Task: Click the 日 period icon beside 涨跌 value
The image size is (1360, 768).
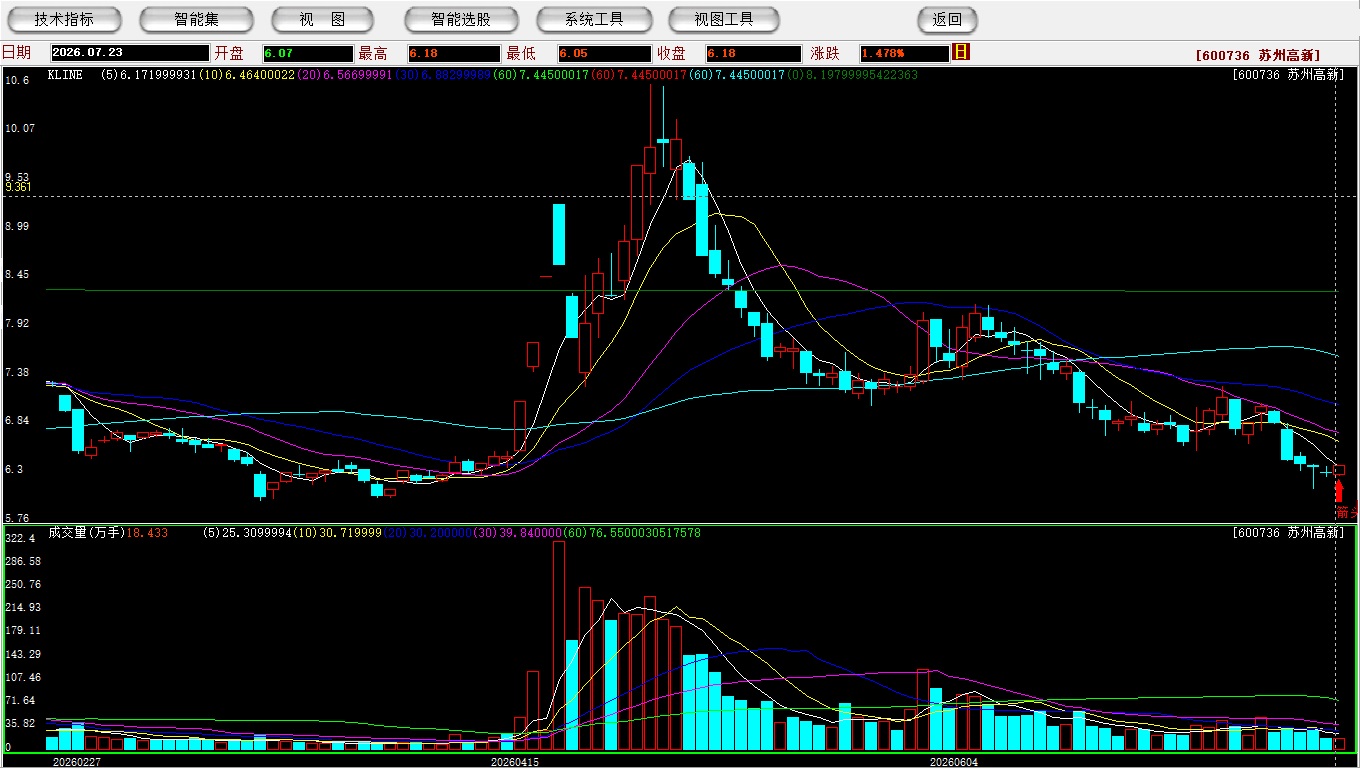Action: 961,52
